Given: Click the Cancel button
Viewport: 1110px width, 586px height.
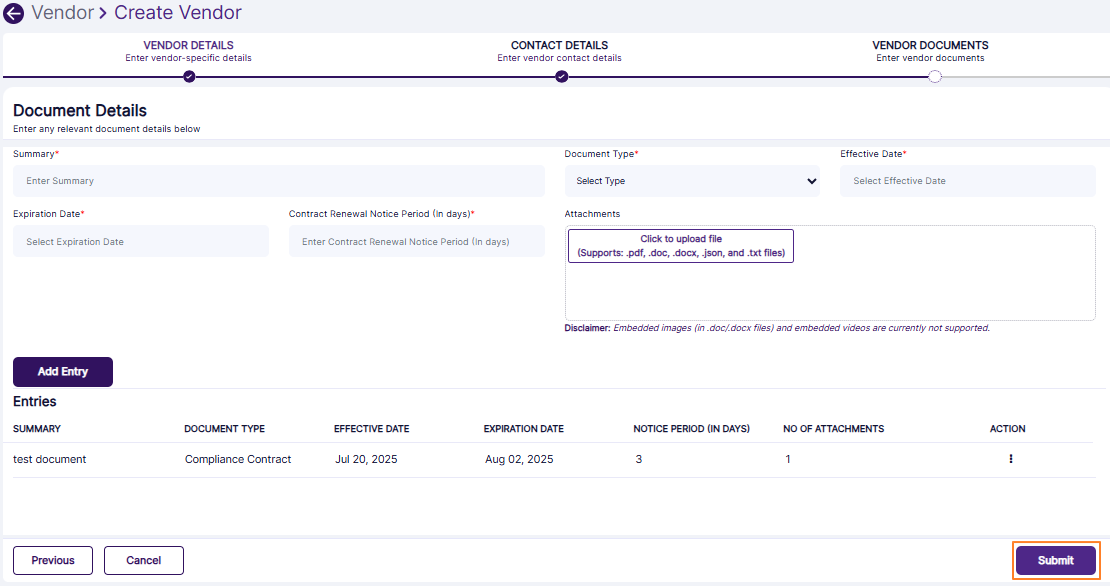Looking at the screenshot, I should pyautogui.click(x=143, y=560).
